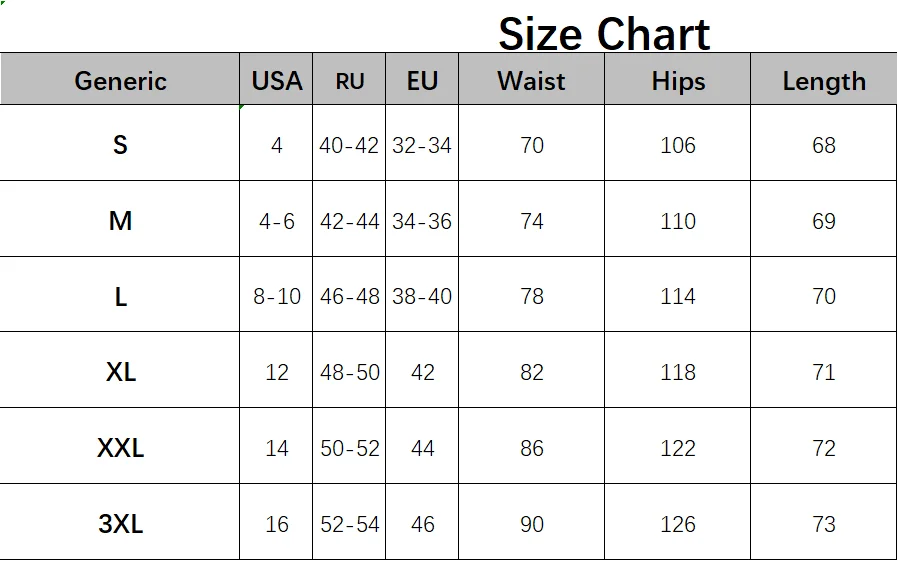The height and width of the screenshot is (561, 898).
Task: Select the length value 69 cell
Action: click(824, 219)
